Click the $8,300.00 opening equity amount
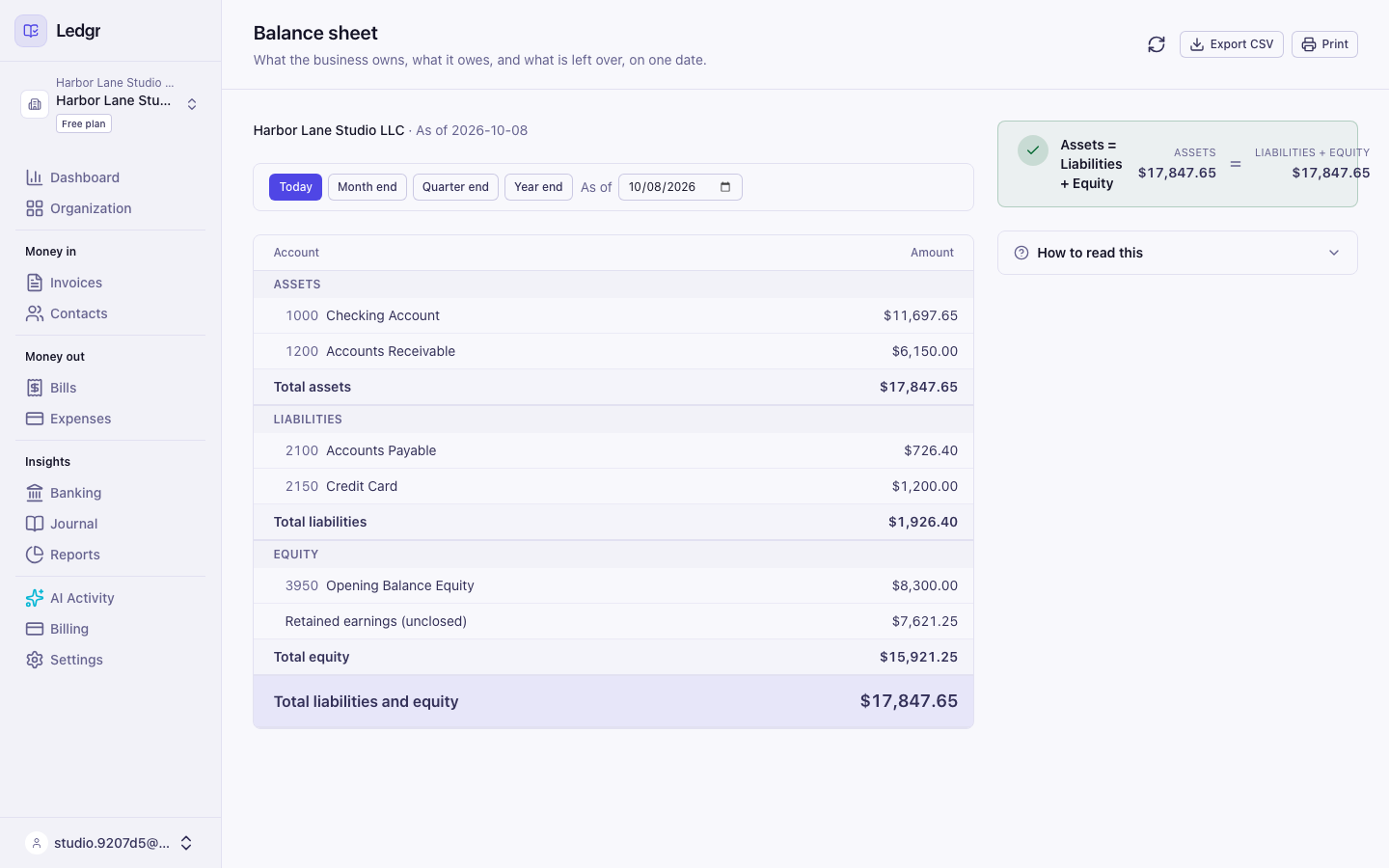The image size is (1389, 868). (925, 585)
